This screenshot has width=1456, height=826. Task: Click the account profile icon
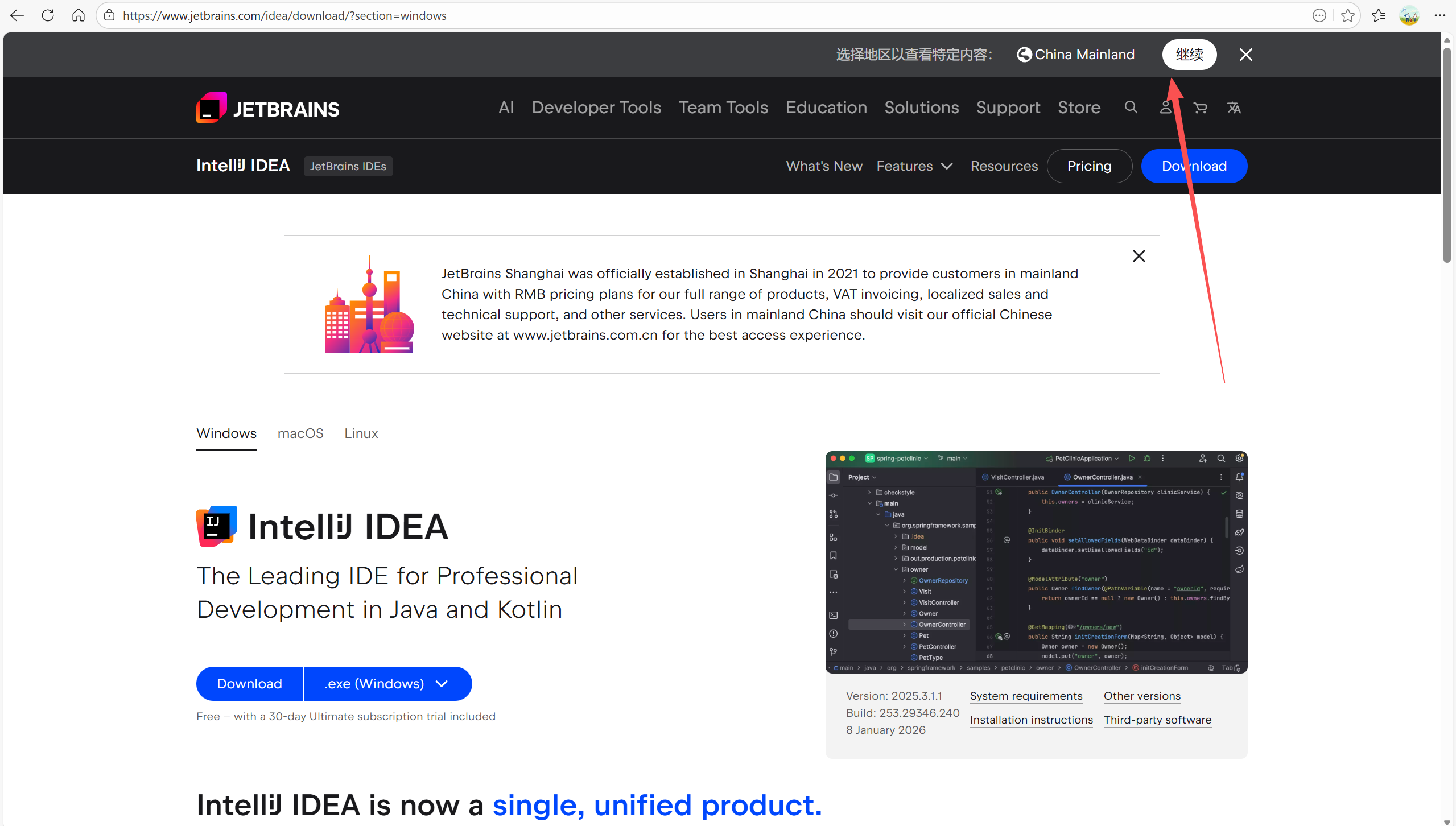1165,107
